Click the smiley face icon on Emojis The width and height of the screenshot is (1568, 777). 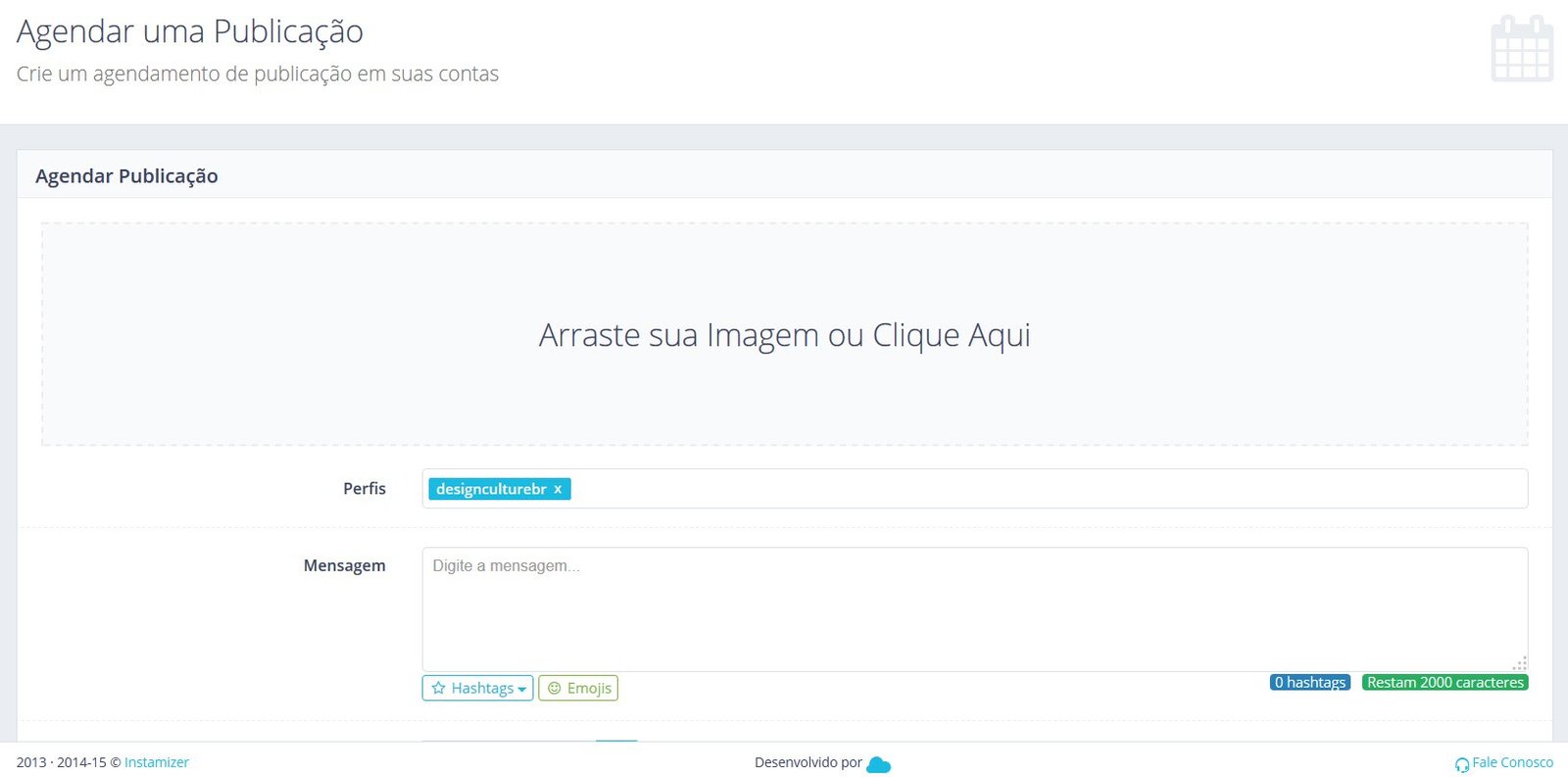555,688
